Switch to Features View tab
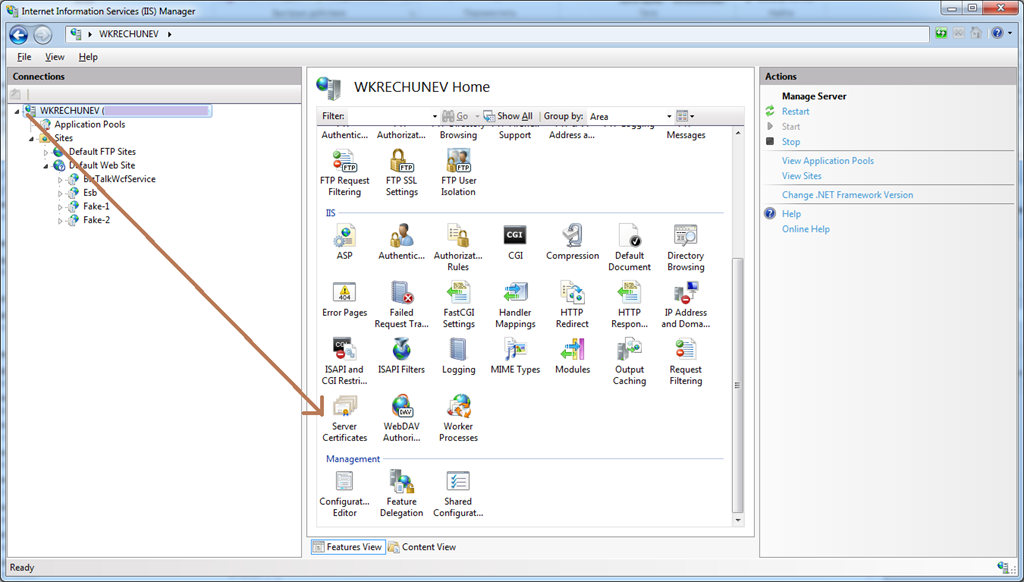 (347, 547)
